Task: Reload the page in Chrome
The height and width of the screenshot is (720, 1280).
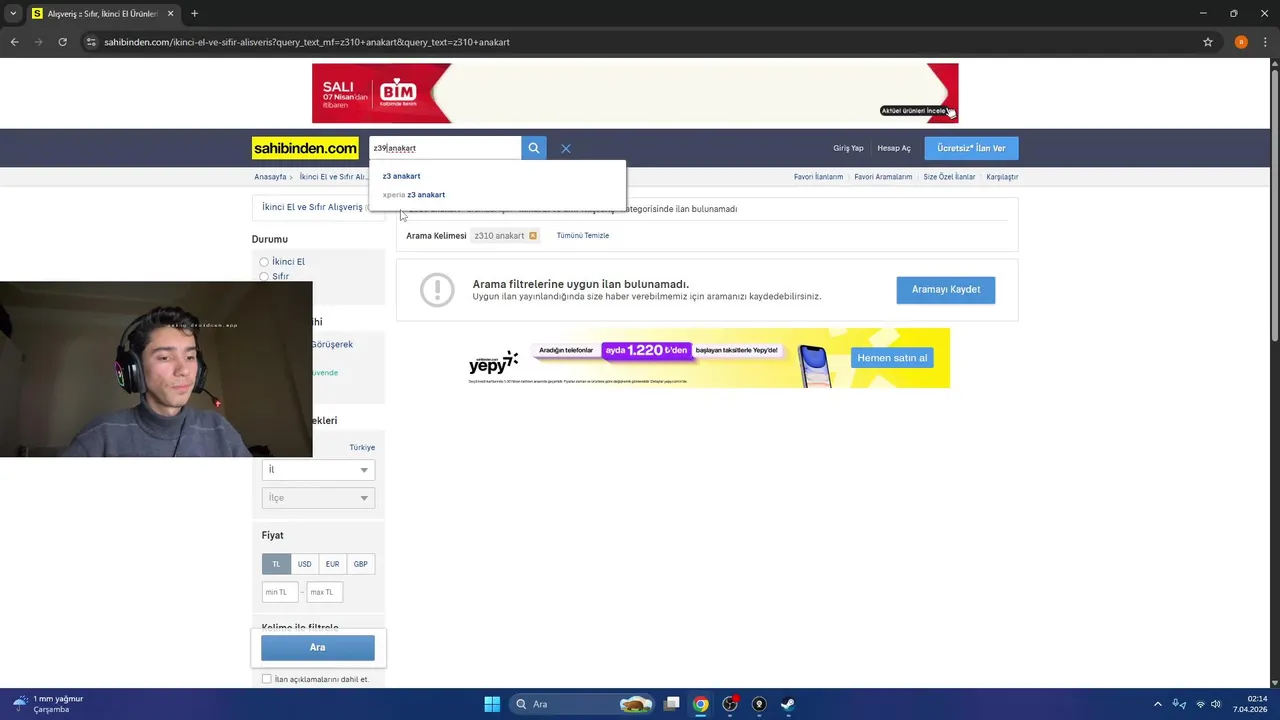Action: 62,42
